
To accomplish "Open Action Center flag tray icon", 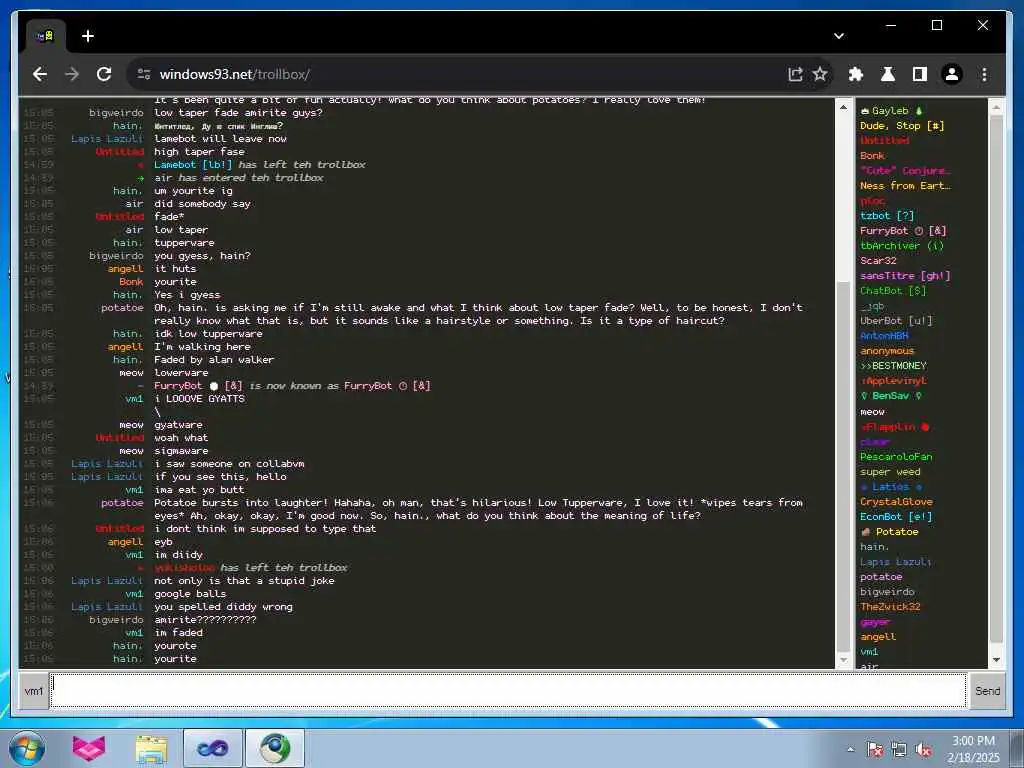I will 875,750.
